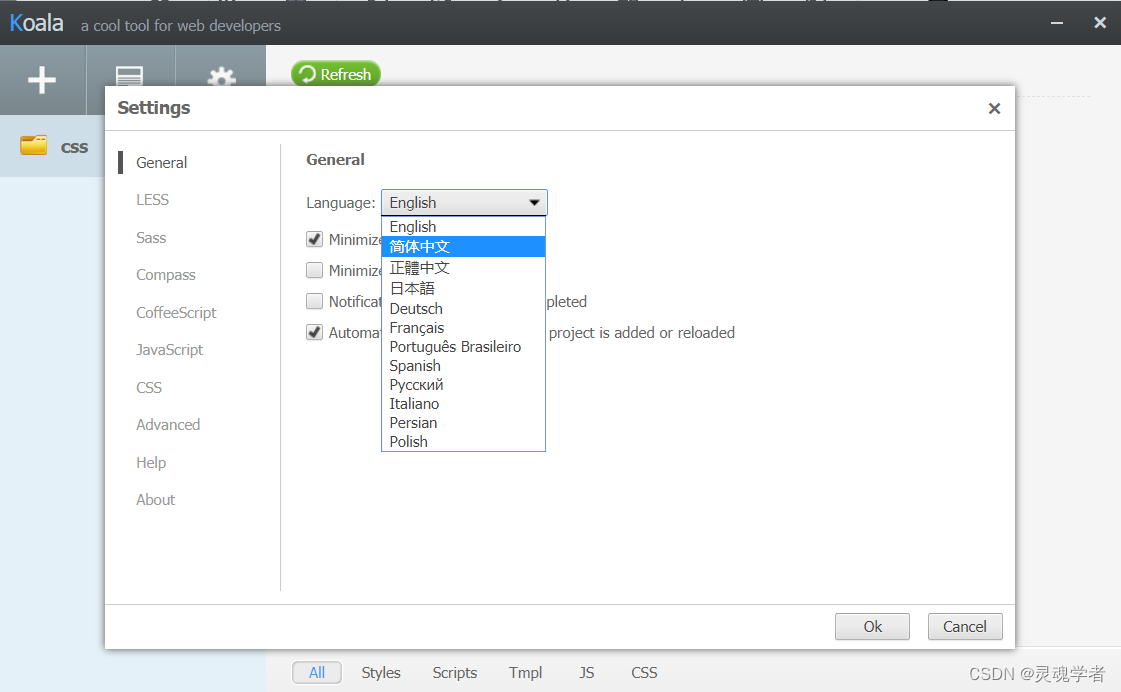Filter files by Scripts

(x=455, y=673)
